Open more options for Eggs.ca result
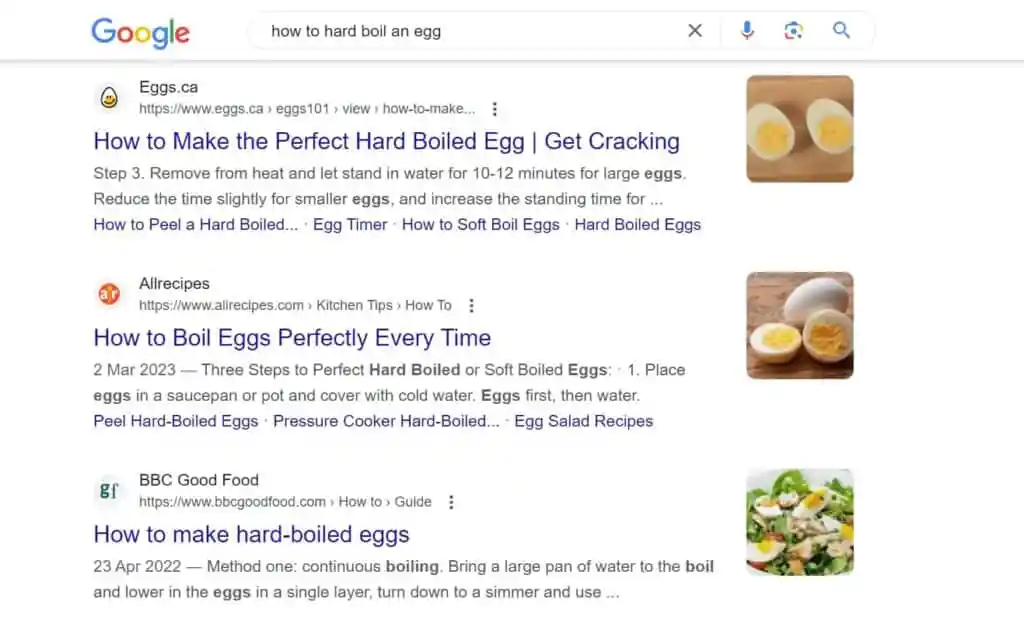 494,109
